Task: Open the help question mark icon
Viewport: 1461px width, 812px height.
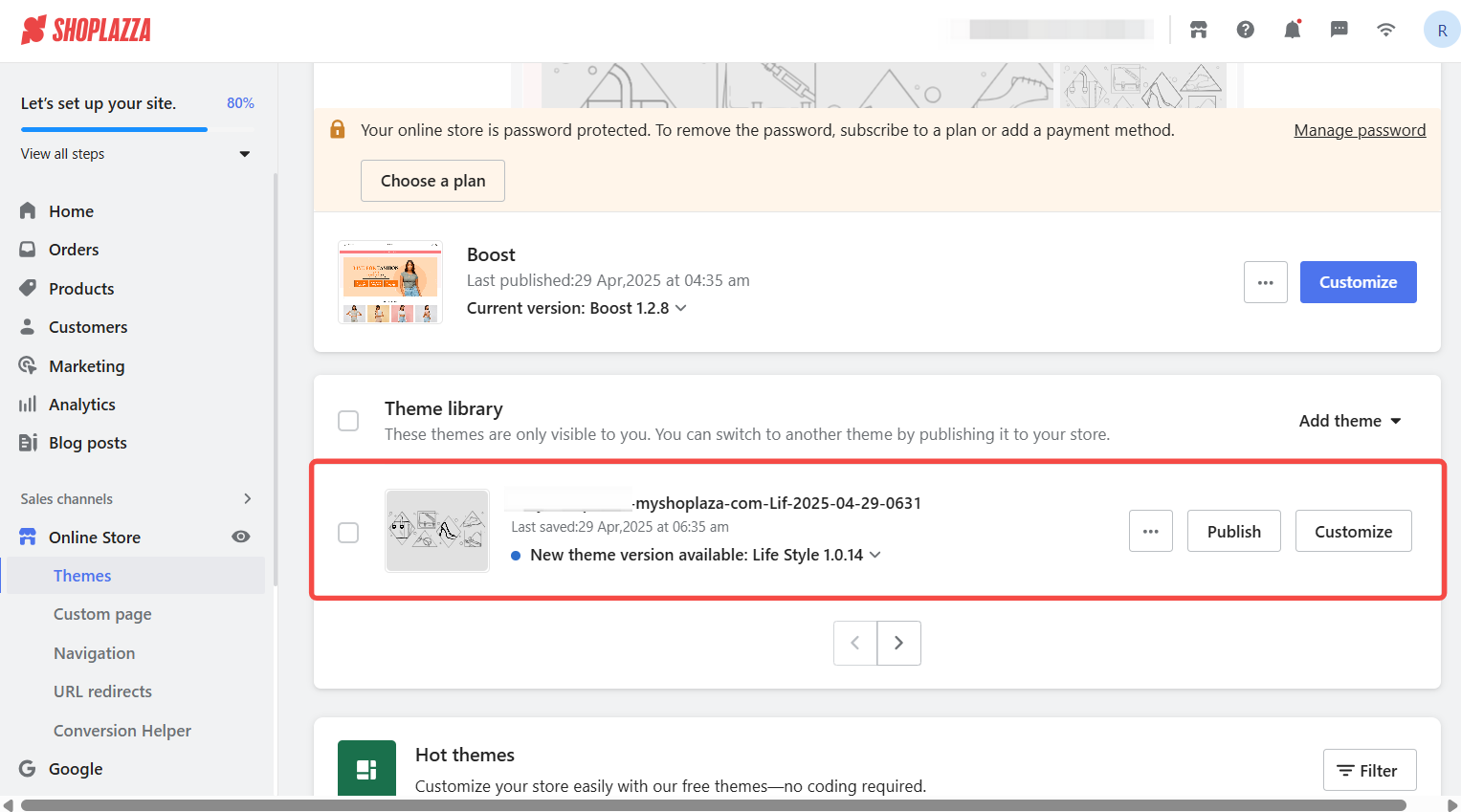Action: point(1246,30)
